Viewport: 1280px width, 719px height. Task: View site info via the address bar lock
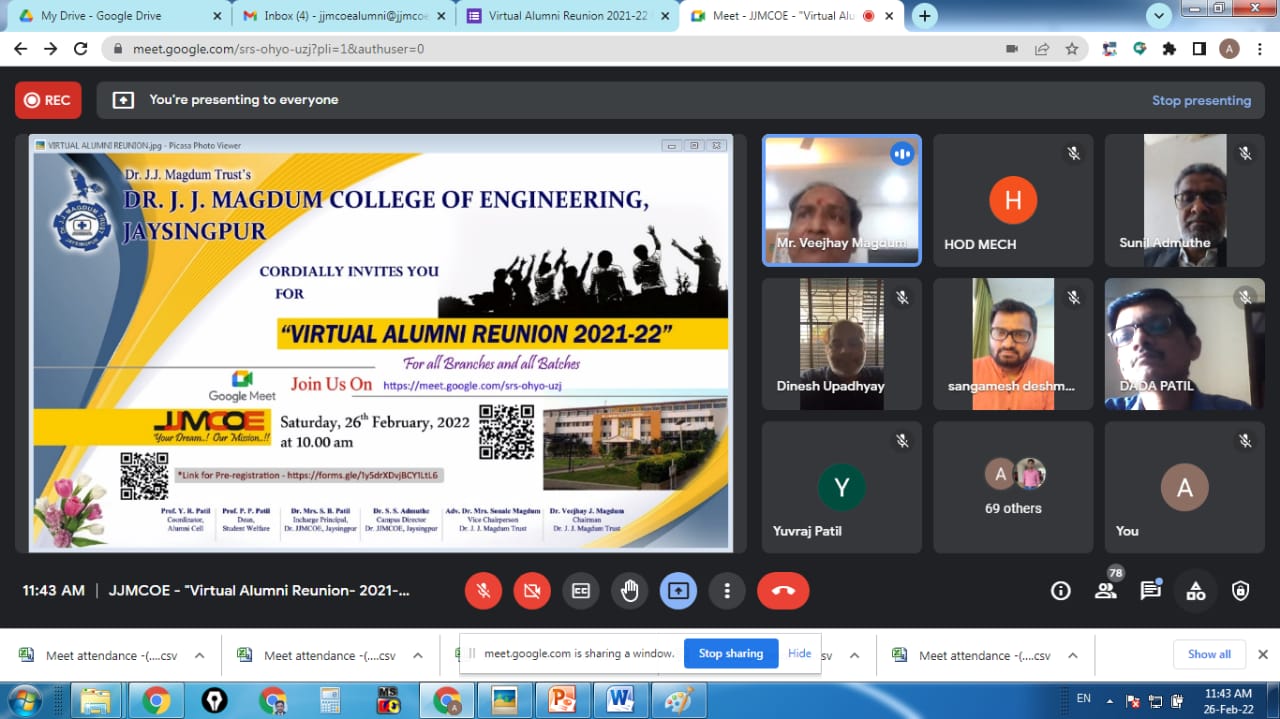coord(118,49)
